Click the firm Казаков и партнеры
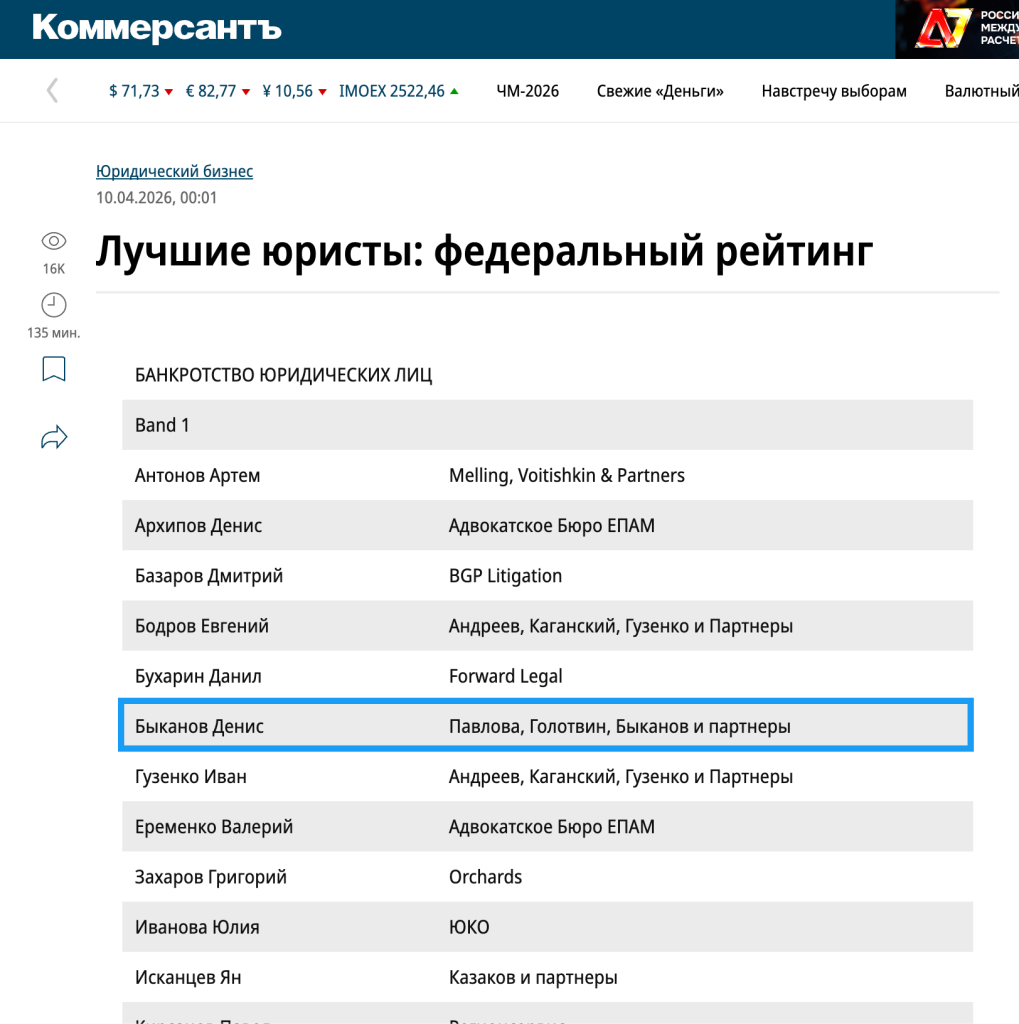This screenshot has width=1019, height=1024. [533, 978]
